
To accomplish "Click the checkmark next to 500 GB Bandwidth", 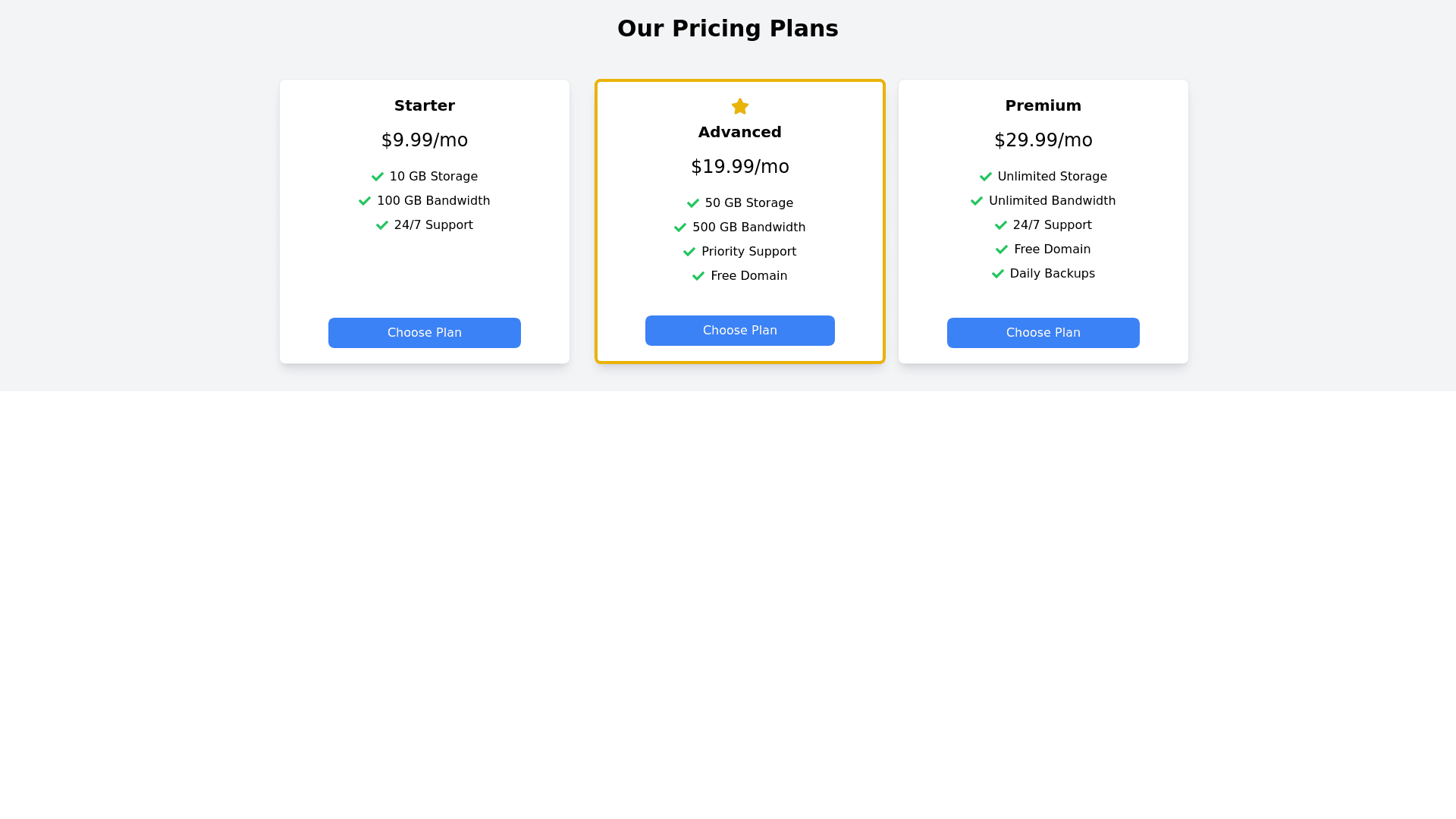I will pyautogui.click(x=680, y=227).
